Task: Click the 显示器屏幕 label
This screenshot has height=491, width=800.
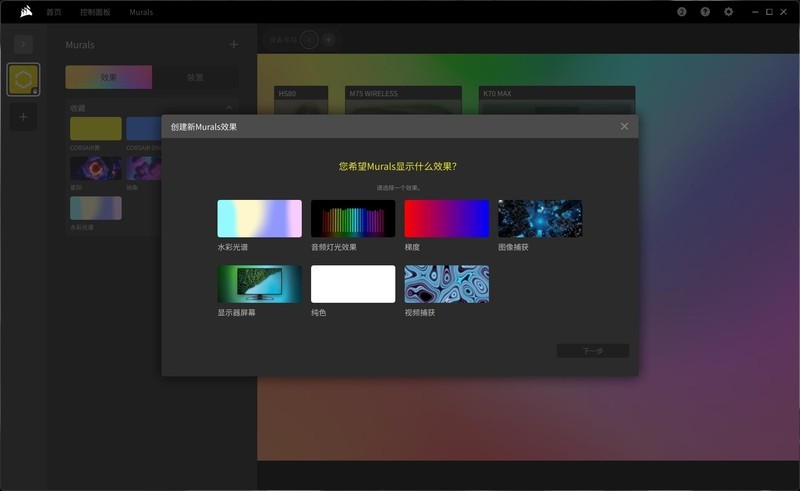Action: [x=236, y=312]
